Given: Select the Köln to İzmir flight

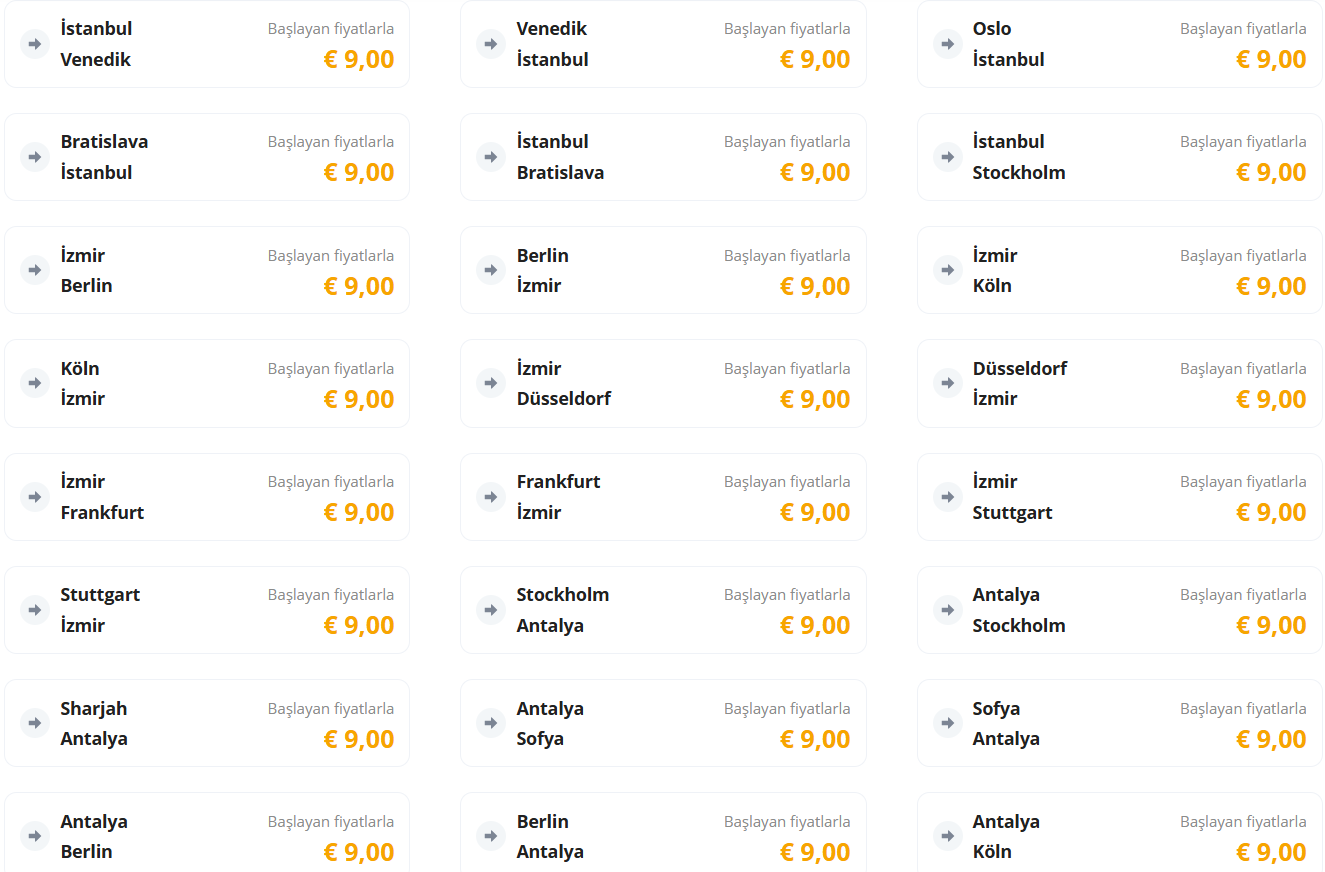Looking at the screenshot, I should [x=206, y=383].
